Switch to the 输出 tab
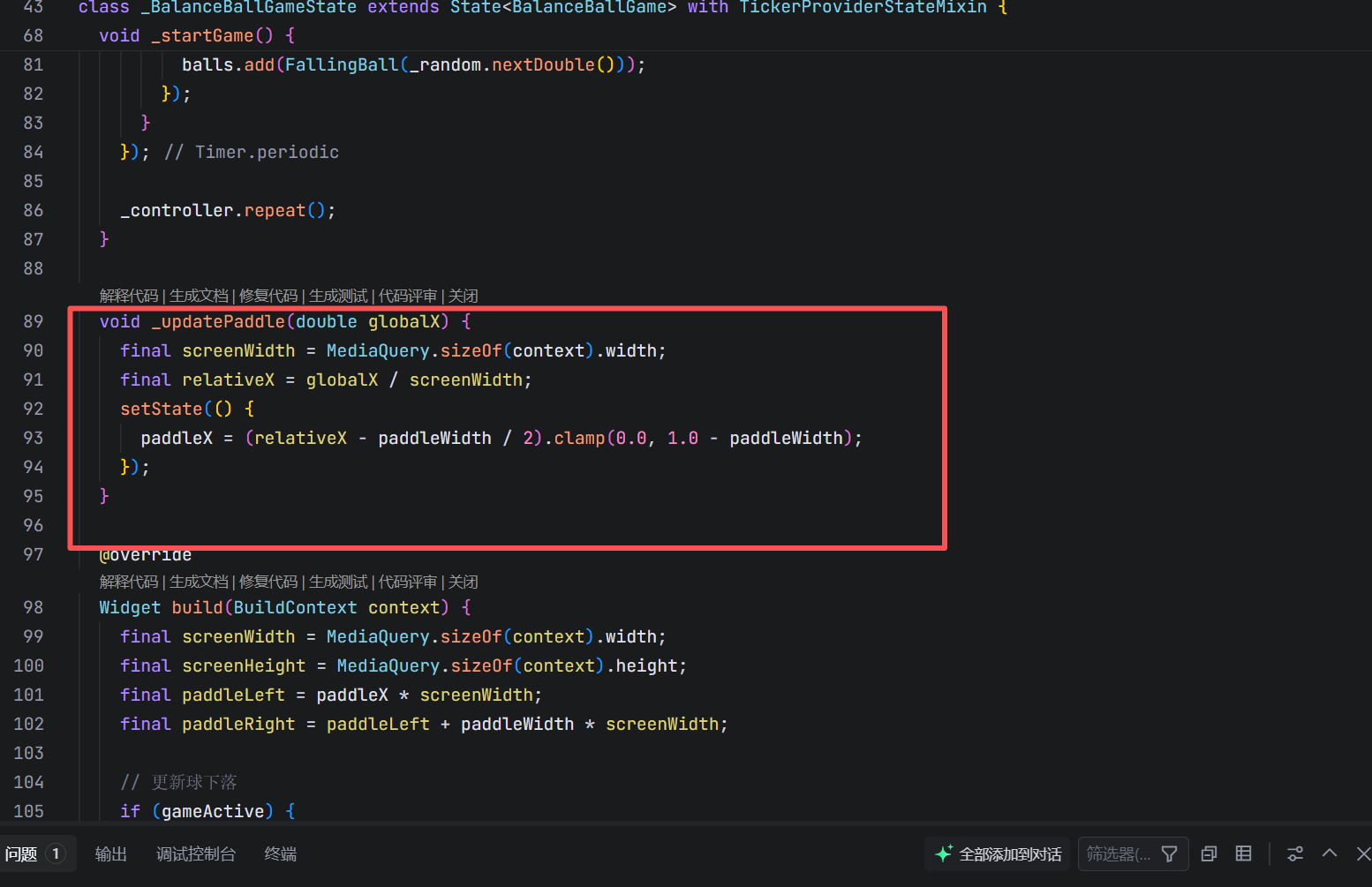 pos(111,853)
